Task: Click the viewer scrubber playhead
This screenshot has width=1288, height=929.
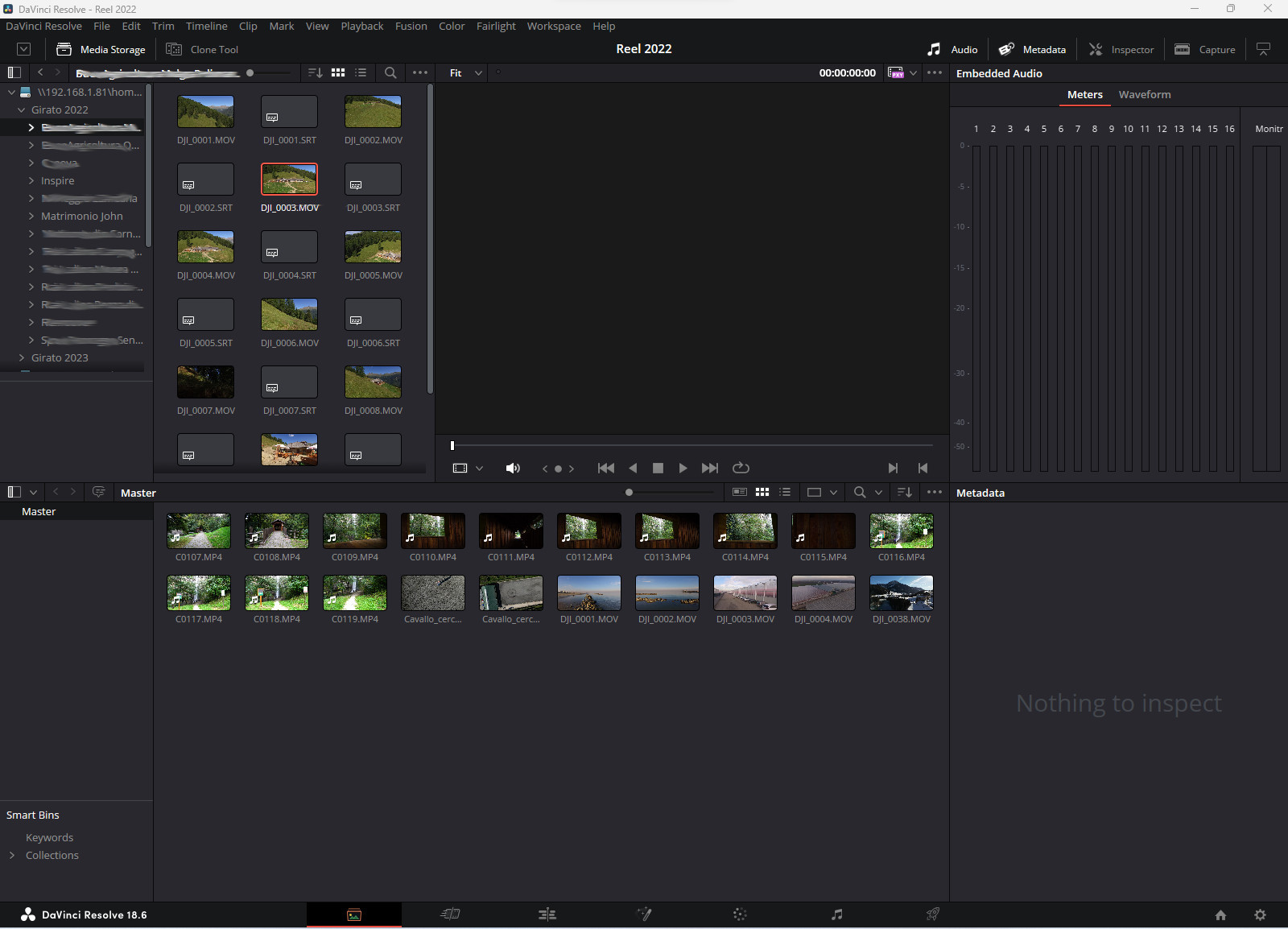Action: [452, 445]
